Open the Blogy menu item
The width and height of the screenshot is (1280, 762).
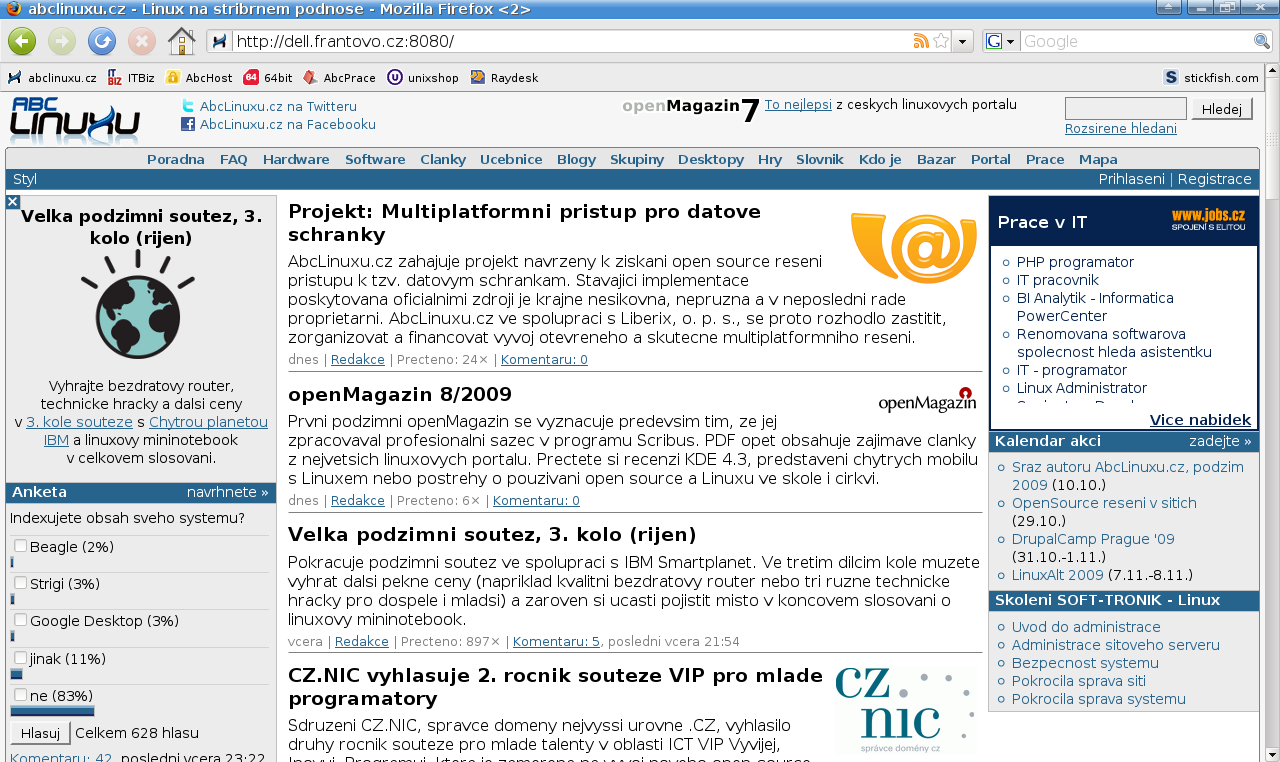click(576, 159)
